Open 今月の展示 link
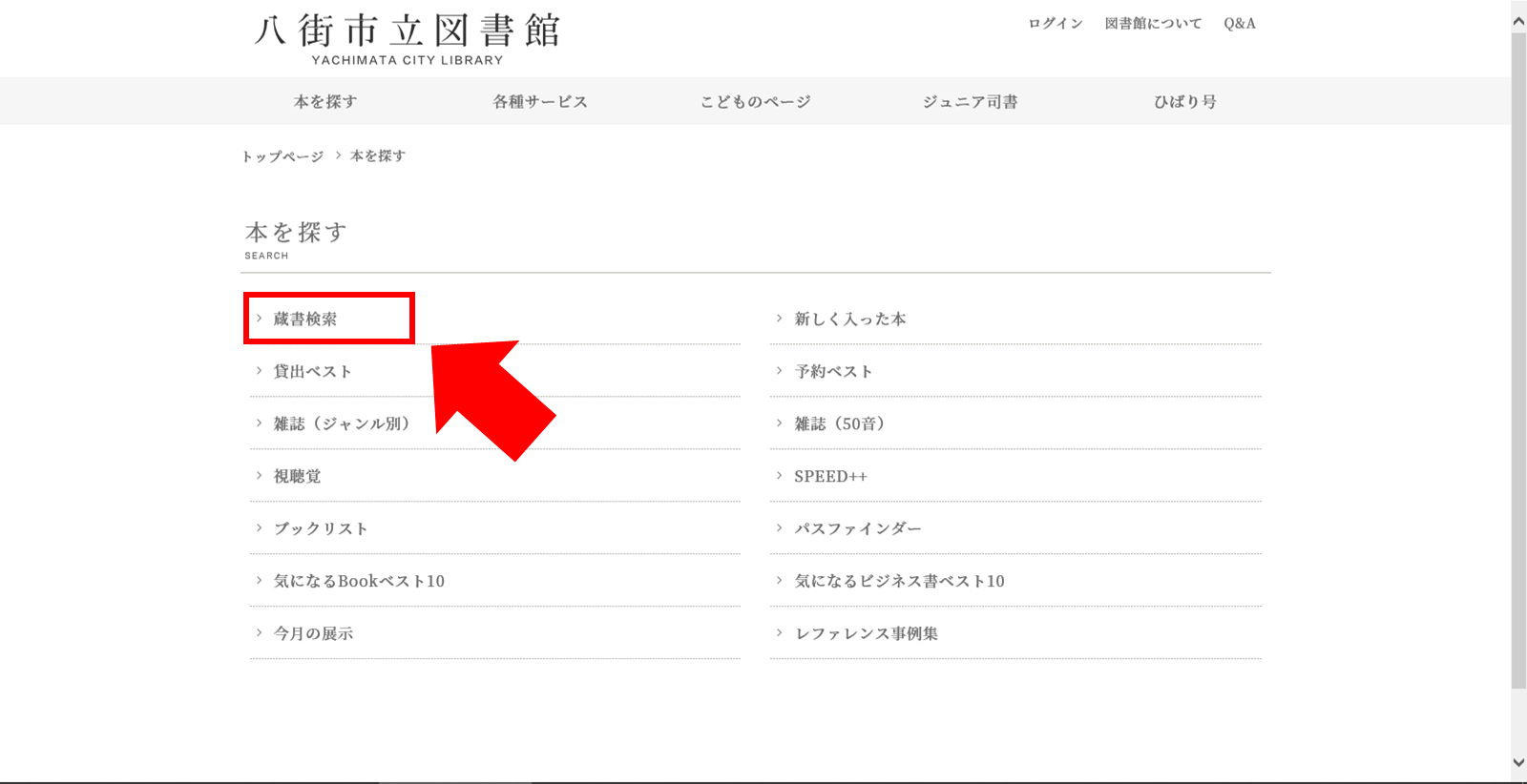Image resolution: width=1527 pixels, height=784 pixels. 314,633
